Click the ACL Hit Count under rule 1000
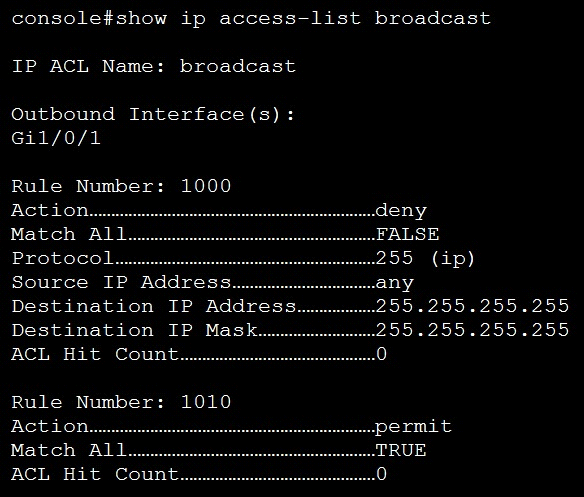This screenshot has height=497, width=584. [199, 354]
